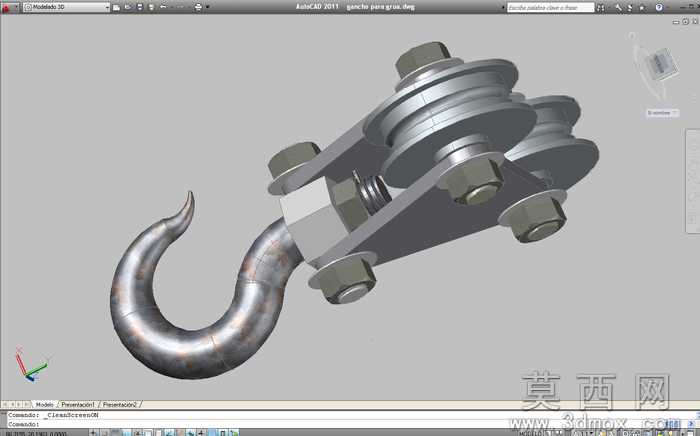Toggle Polar tracking in the status bar
700x436 pixels.
(x=137, y=432)
